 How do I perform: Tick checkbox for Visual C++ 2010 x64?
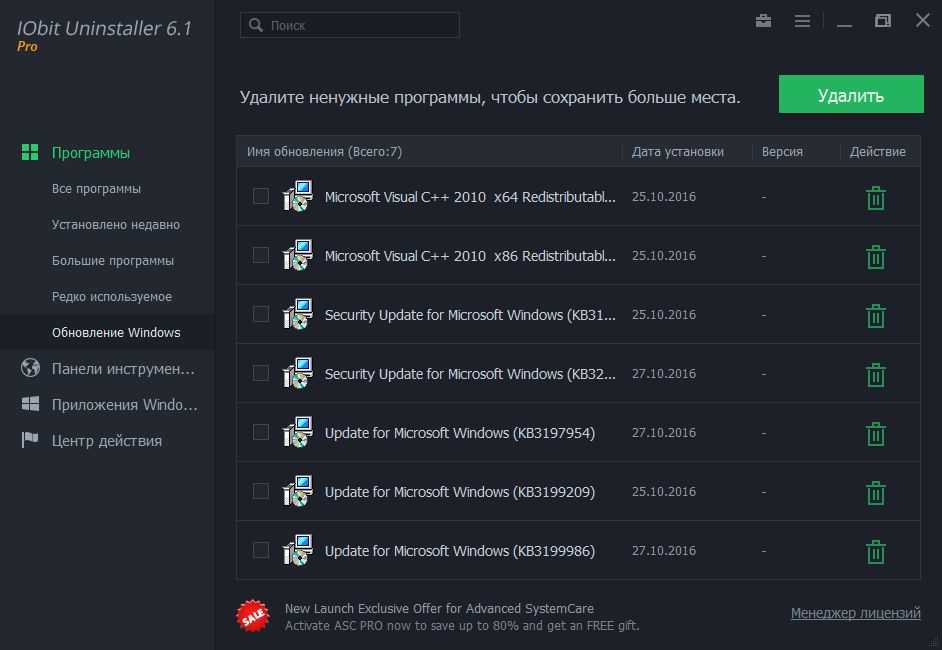(x=261, y=196)
